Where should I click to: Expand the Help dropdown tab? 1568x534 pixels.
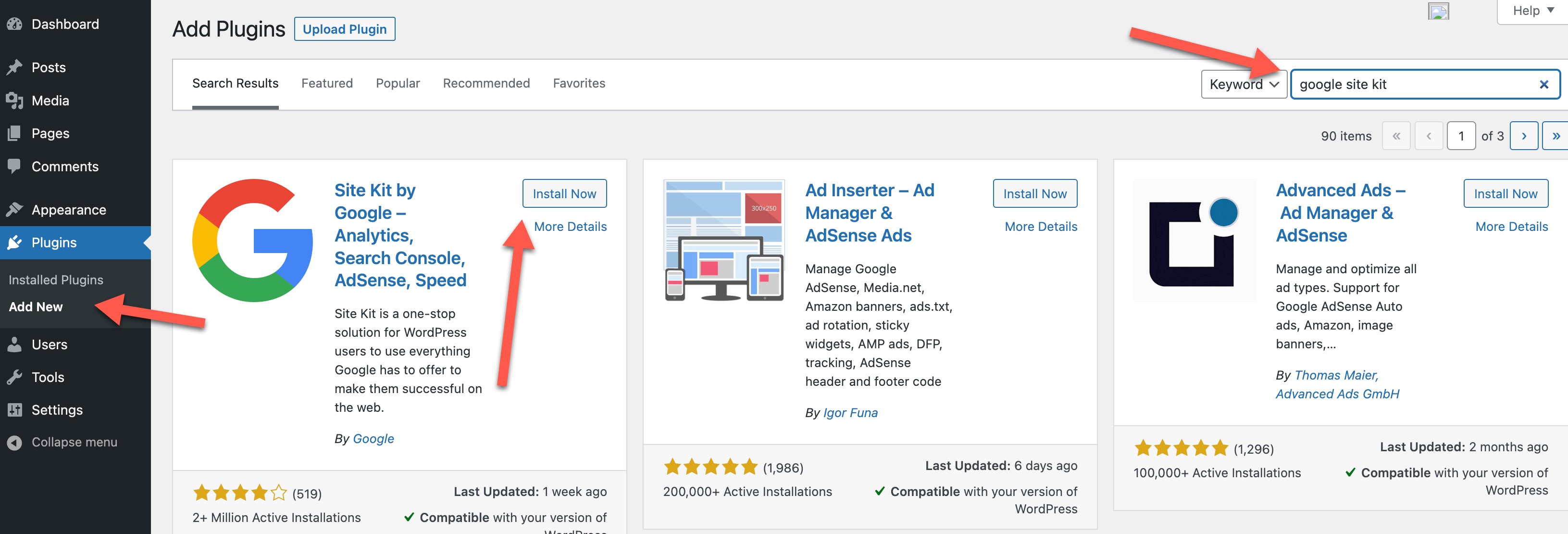pos(1533,11)
